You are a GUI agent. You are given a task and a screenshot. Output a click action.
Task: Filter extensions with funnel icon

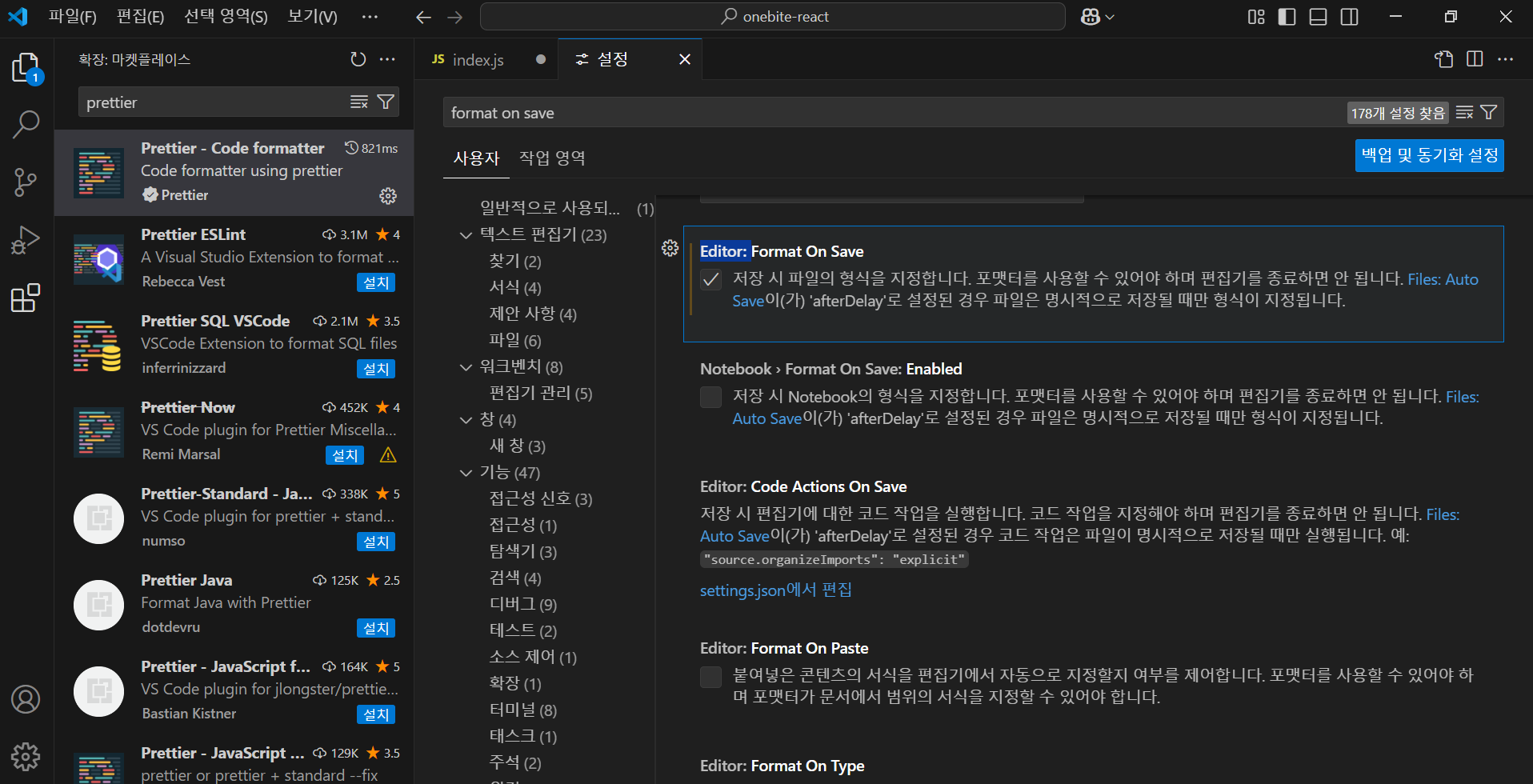pyautogui.click(x=386, y=102)
